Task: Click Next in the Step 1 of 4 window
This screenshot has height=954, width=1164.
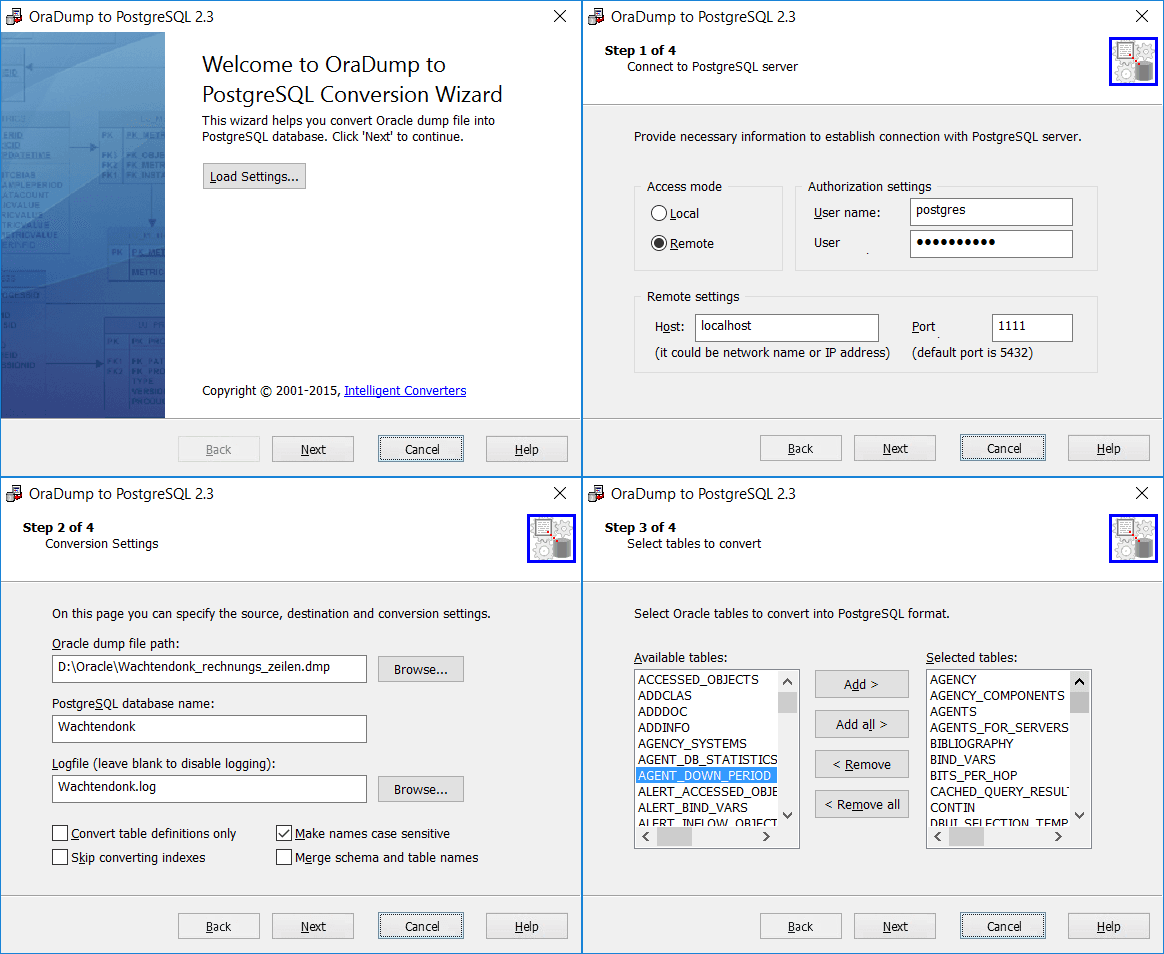Action: click(895, 448)
